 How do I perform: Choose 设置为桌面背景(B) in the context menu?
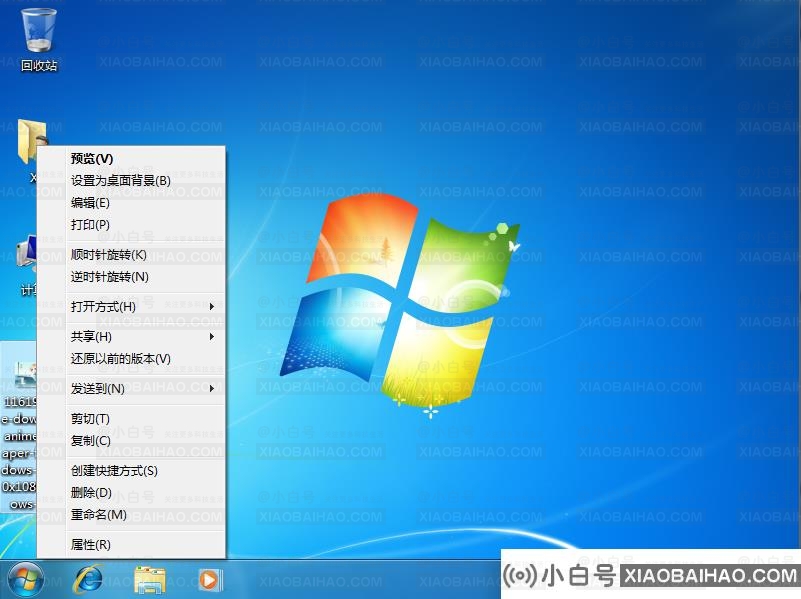pyautogui.click(x=132, y=181)
